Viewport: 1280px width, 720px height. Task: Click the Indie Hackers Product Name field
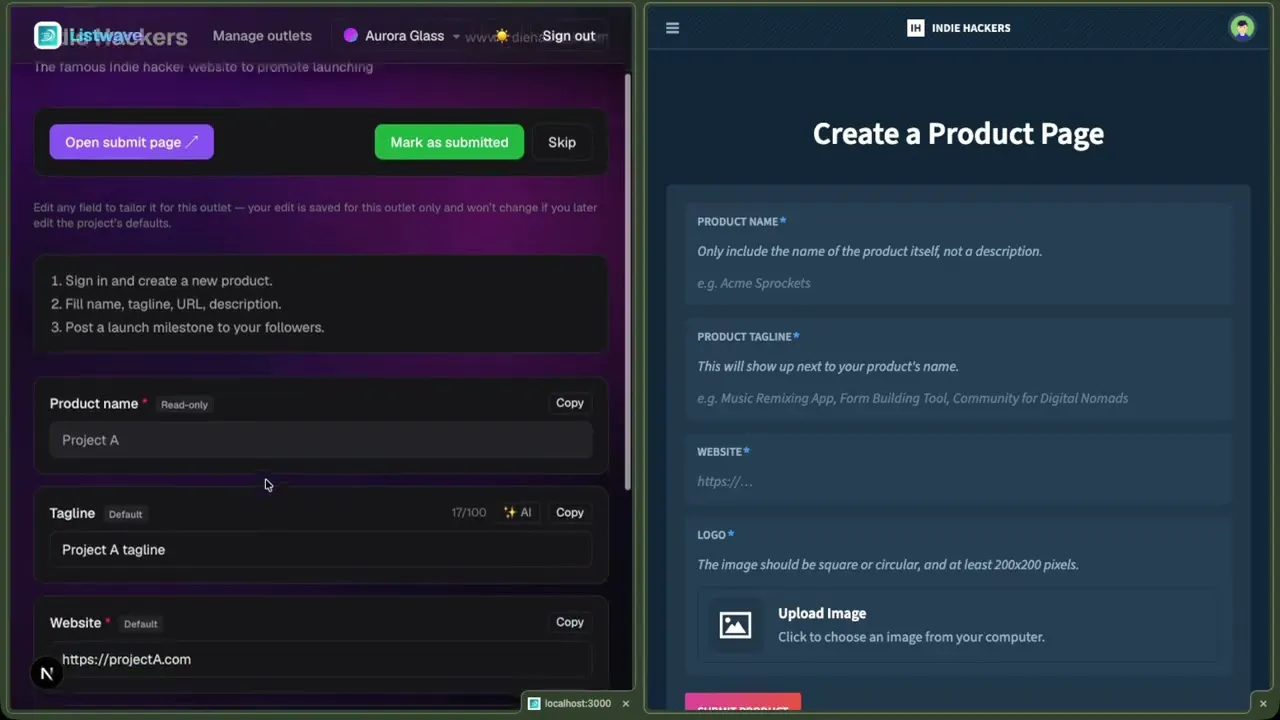[x=959, y=283]
